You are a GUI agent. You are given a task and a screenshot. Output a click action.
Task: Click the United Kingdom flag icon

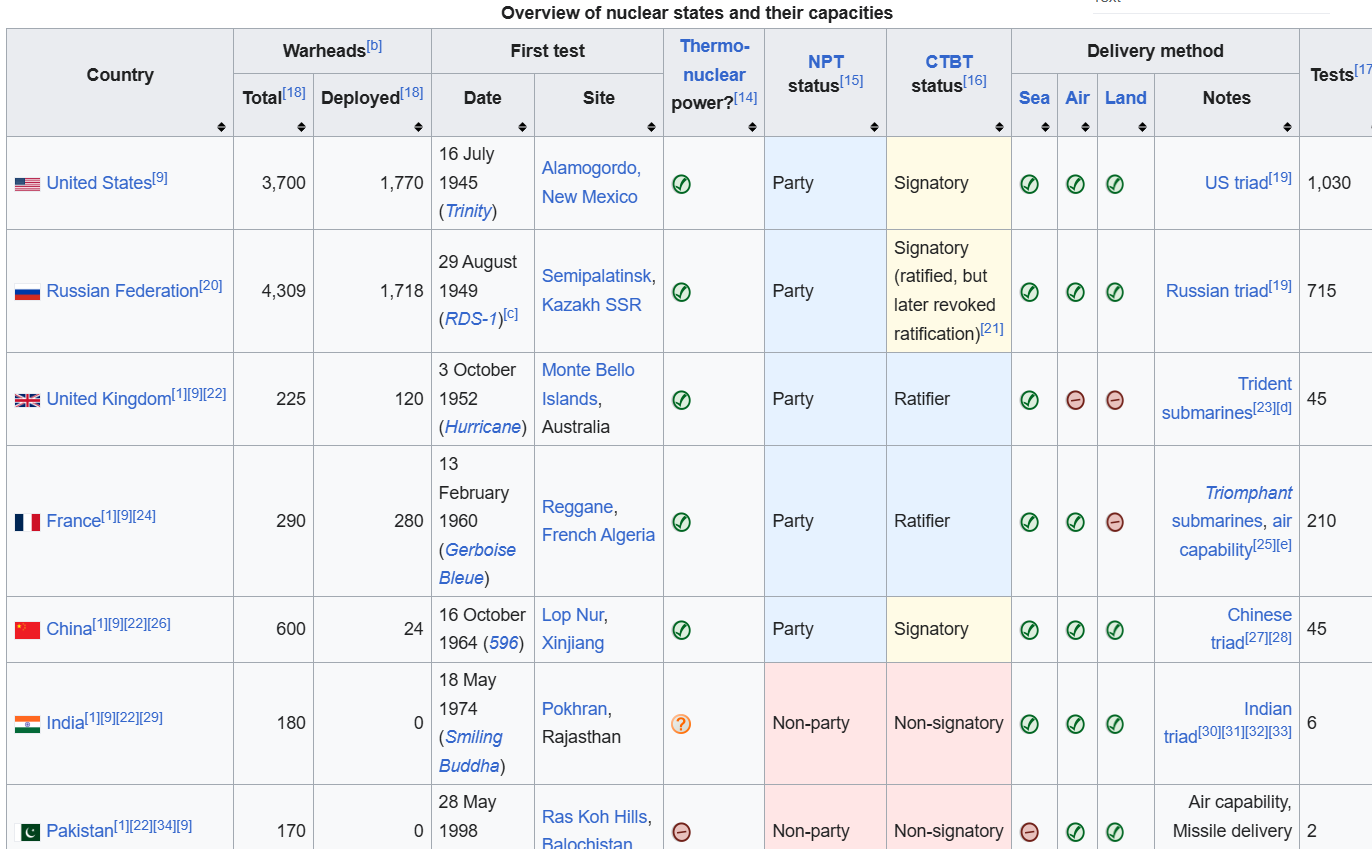pyautogui.click(x=27, y=400)
